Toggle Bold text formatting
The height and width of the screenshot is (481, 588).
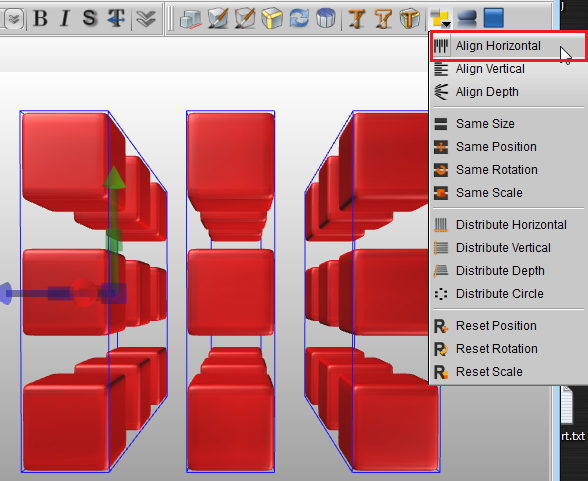[40, 18]
